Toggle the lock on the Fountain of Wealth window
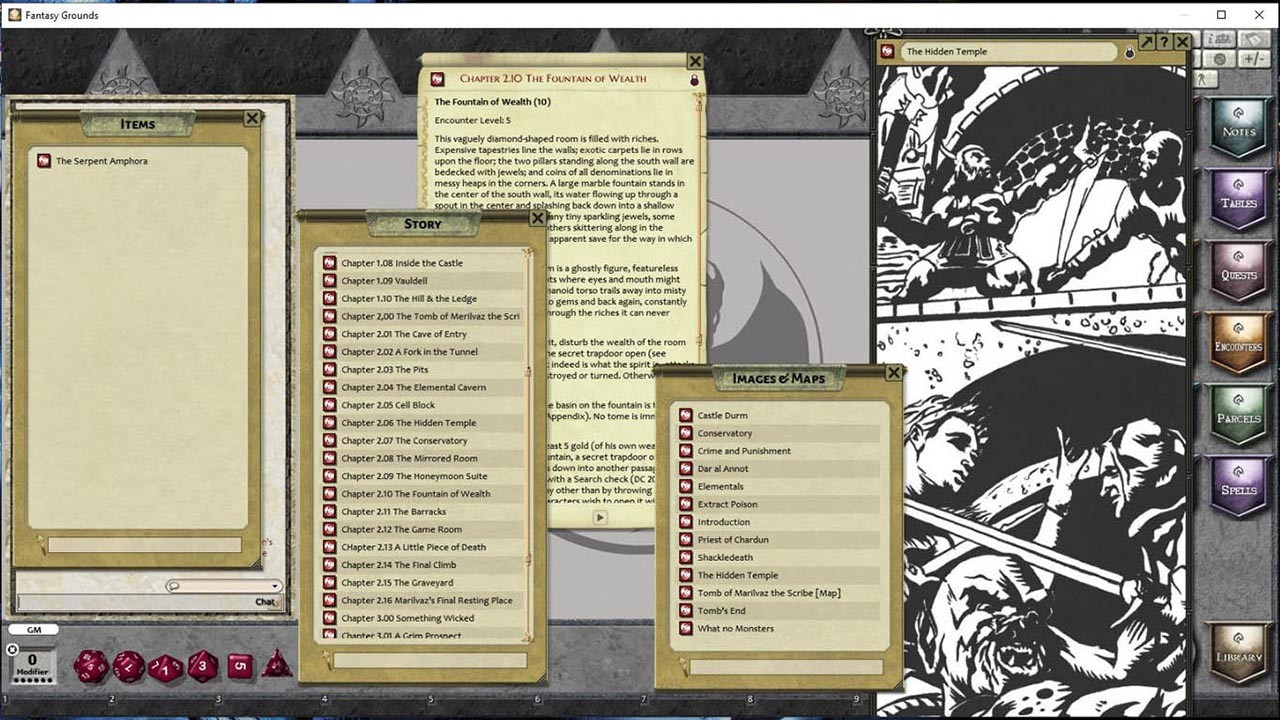Screen dimensions: 1280x720 pyautogui.click(x=694, y=80)
